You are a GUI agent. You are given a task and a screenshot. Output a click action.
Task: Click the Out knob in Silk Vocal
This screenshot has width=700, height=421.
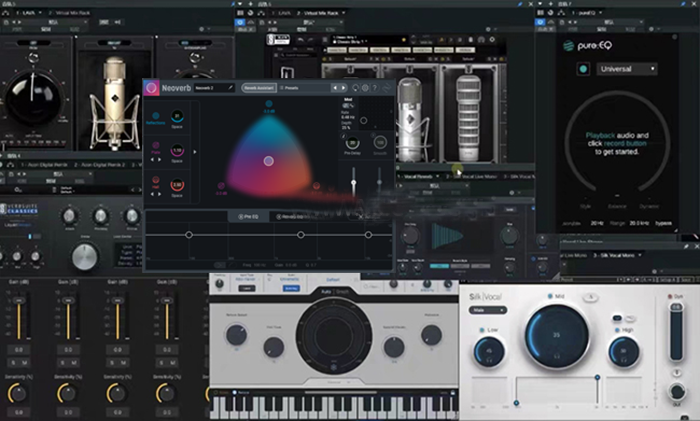coord(677,391)
